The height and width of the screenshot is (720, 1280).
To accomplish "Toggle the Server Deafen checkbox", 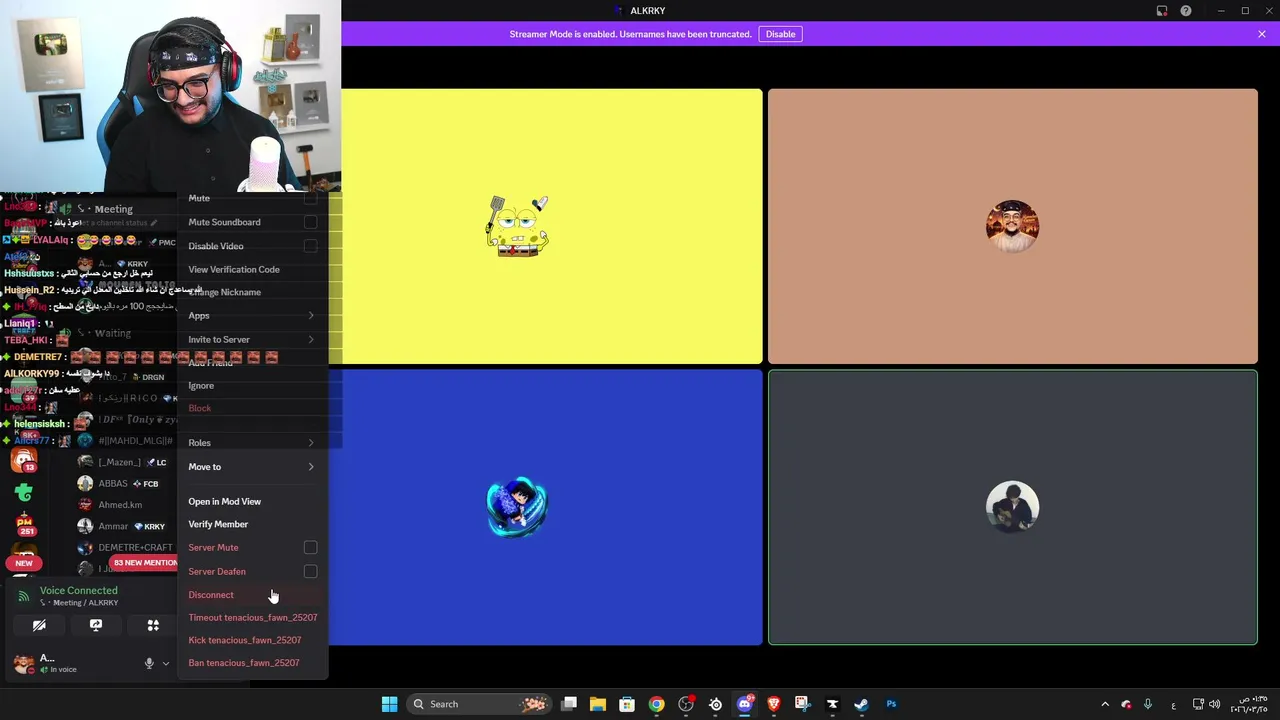I will click(x=311, y=571).
